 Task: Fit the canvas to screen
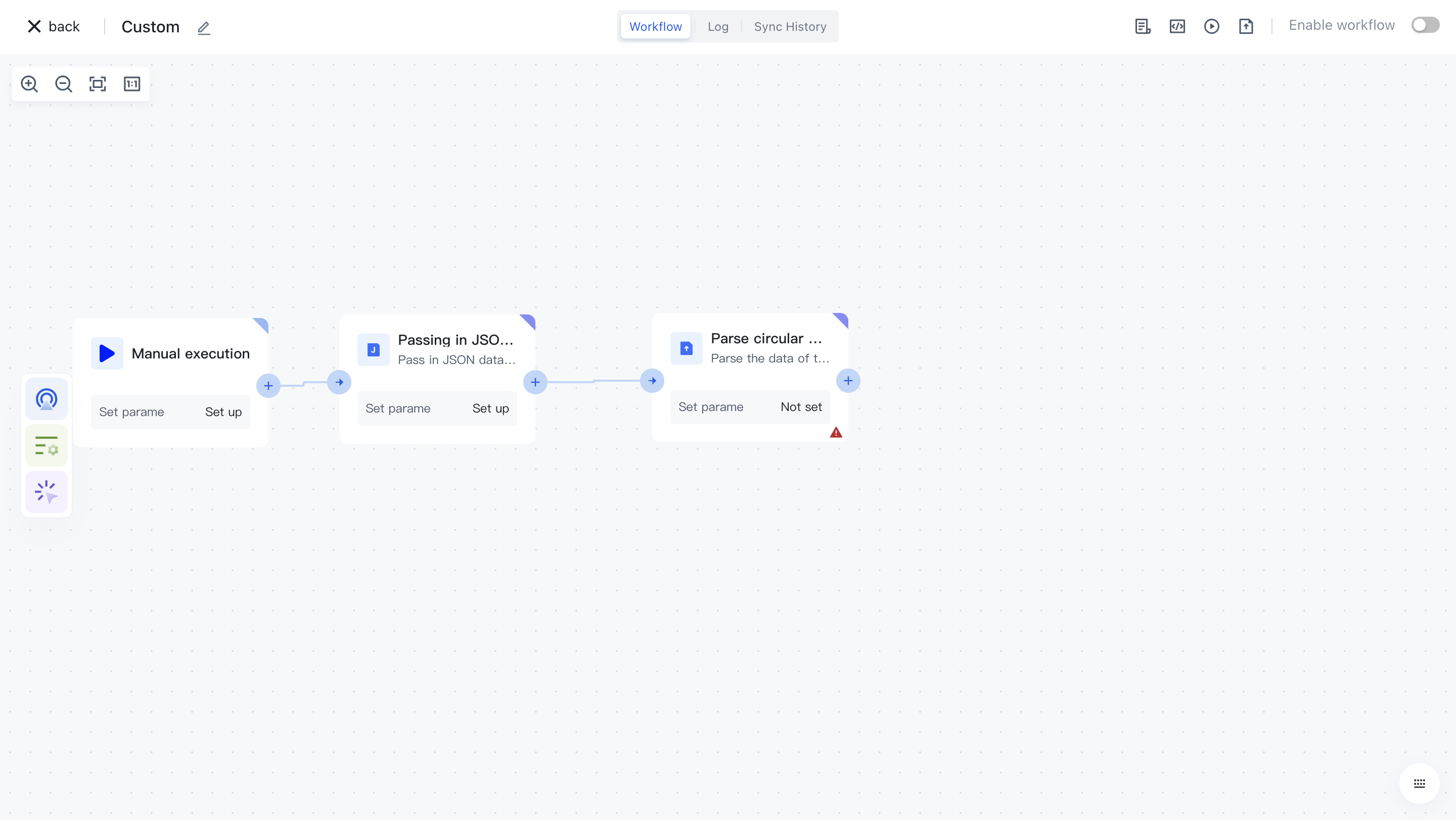click(98, 84)
